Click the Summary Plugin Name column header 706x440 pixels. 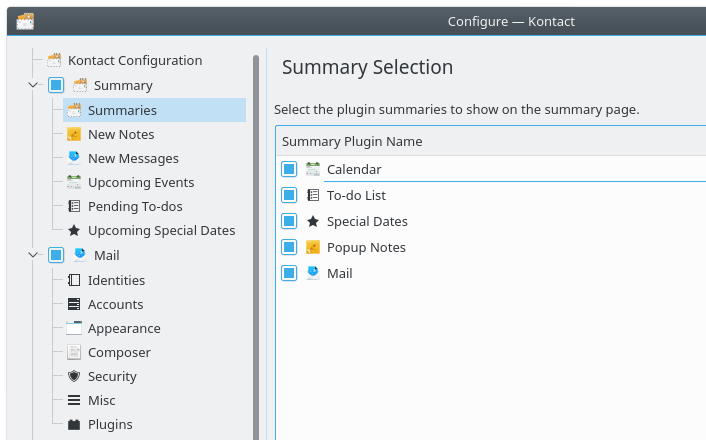[352, 142]
